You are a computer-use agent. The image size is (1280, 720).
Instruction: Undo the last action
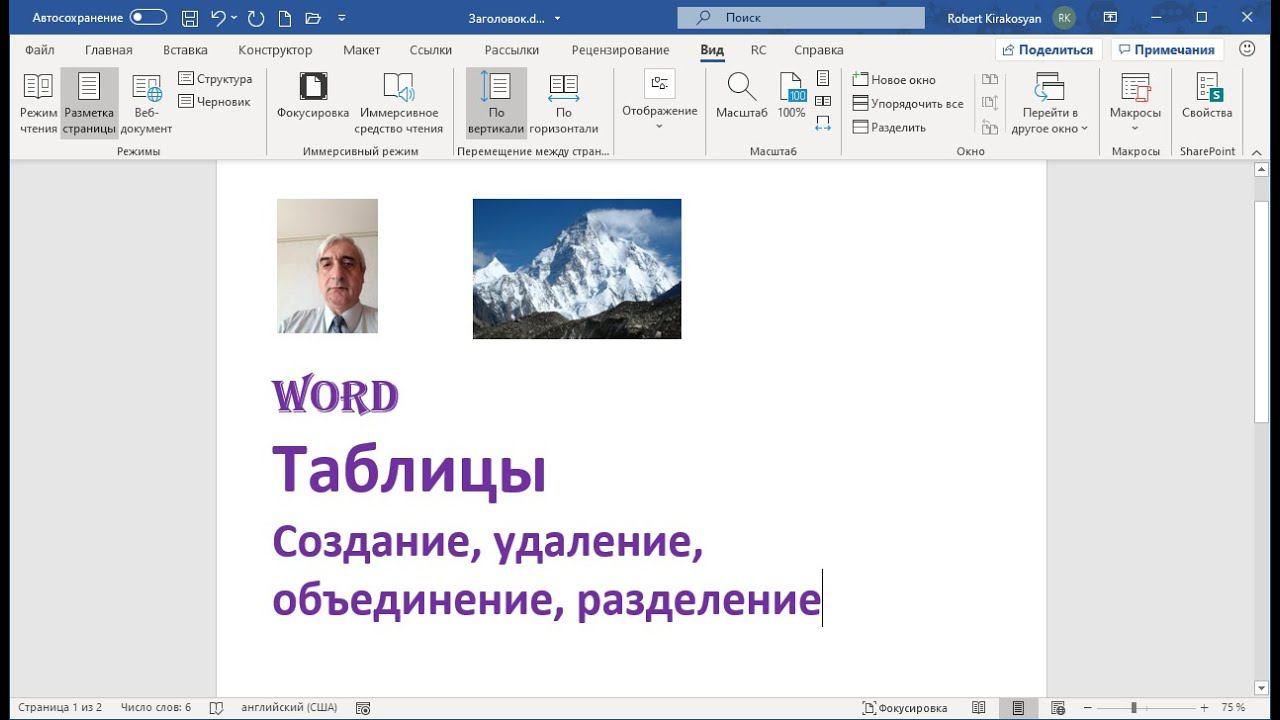(218, 17)
